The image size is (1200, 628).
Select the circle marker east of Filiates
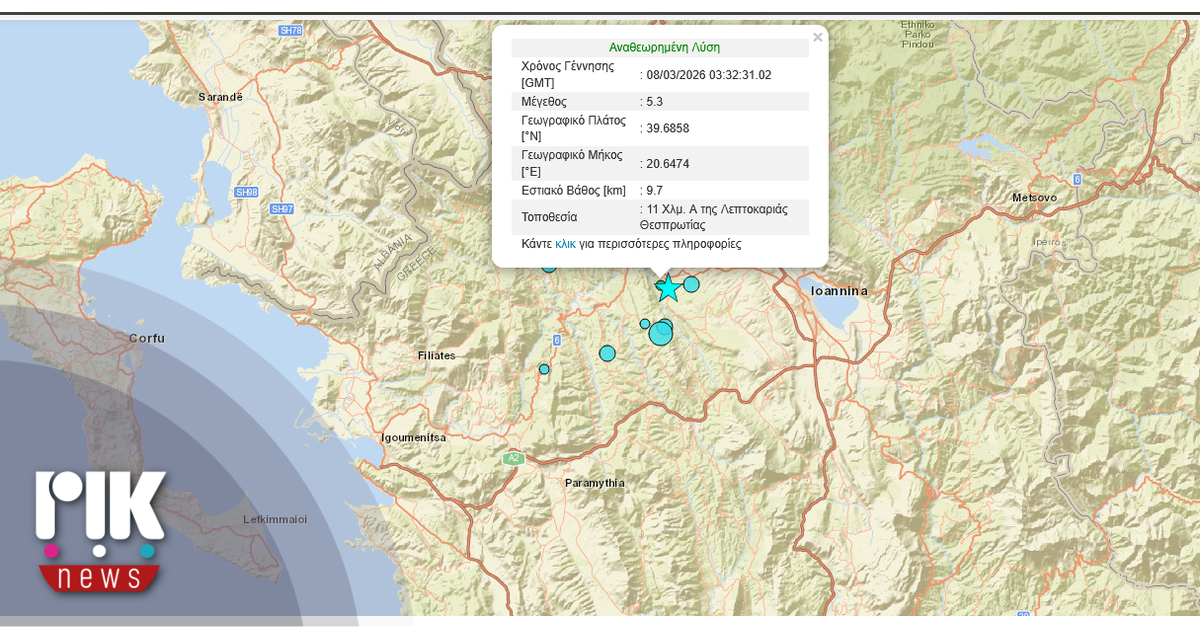click(x=607, y=353)
